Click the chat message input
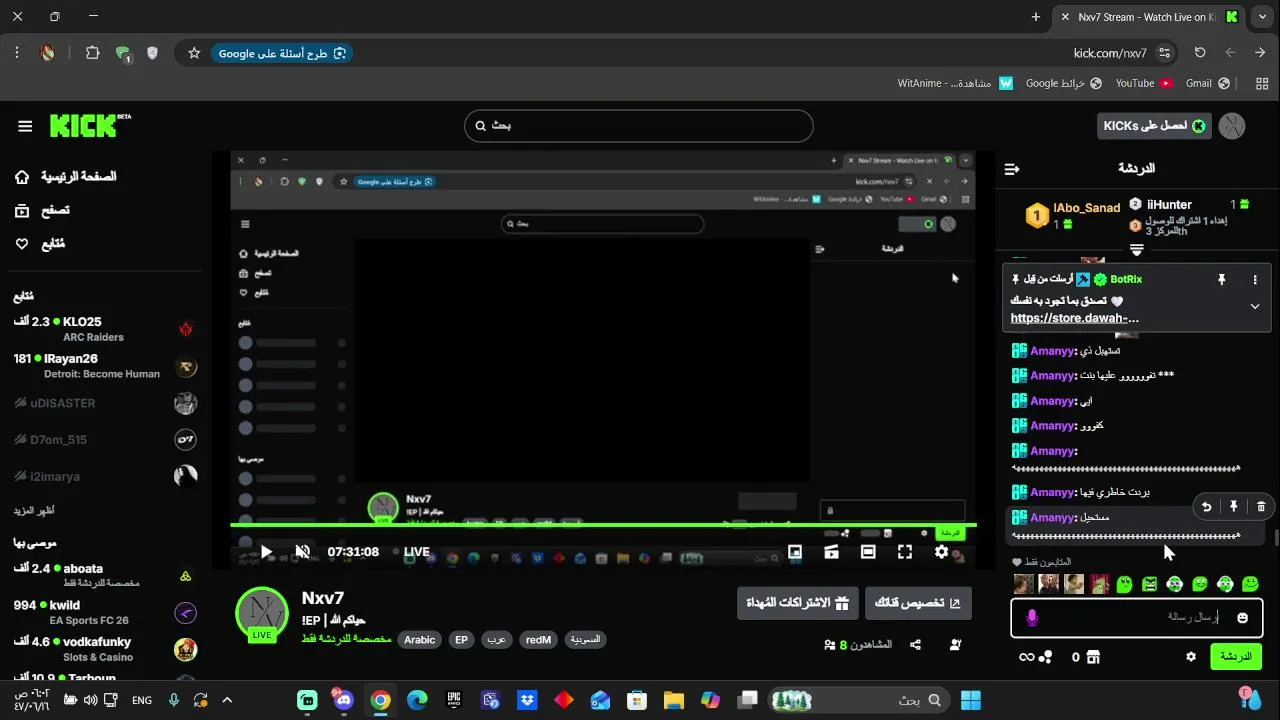This screenshot has height=720, width=1280. [1137, 618]
